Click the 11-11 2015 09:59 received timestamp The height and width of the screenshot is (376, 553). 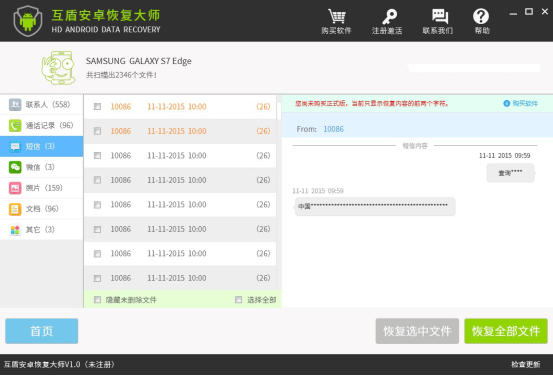coord(318,191)
